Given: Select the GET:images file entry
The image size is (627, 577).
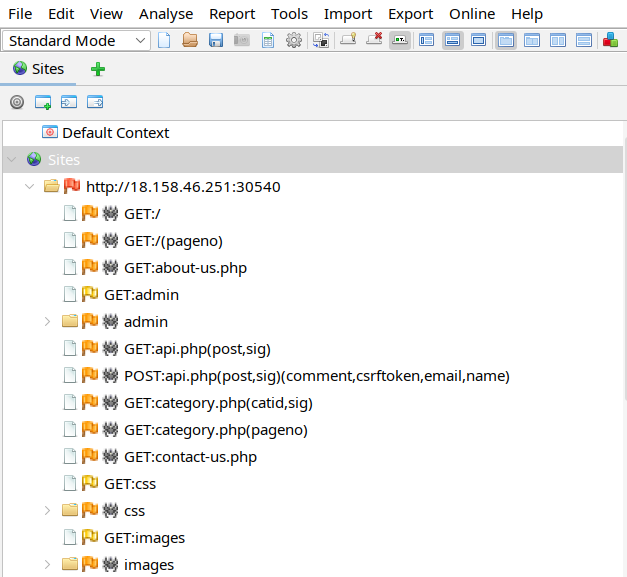Looking at the screenshot, I should 144,538.
